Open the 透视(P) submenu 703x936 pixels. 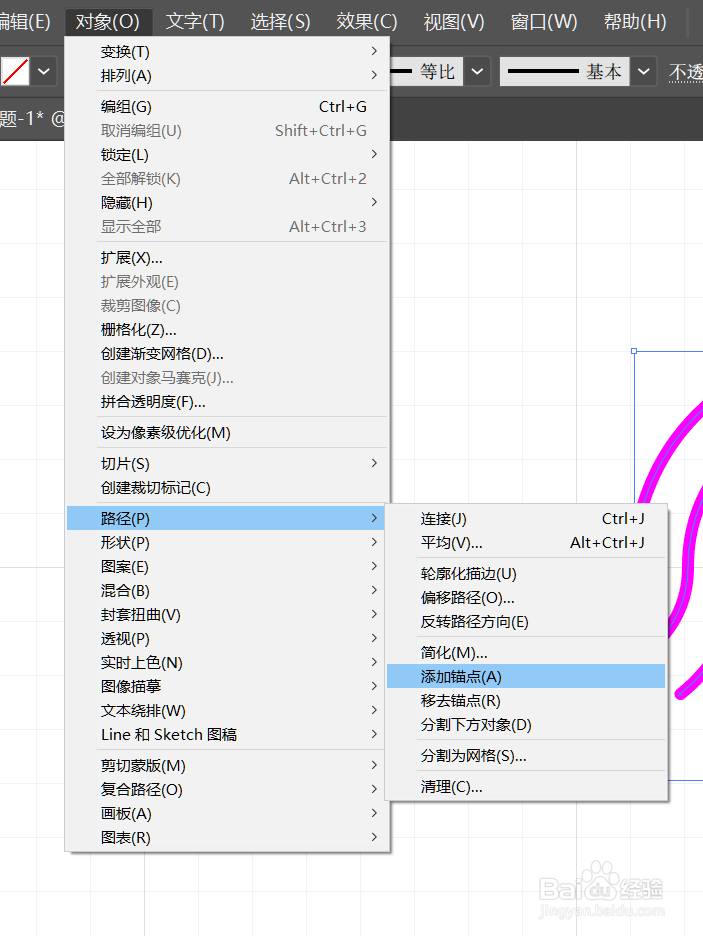click(227, 639)
